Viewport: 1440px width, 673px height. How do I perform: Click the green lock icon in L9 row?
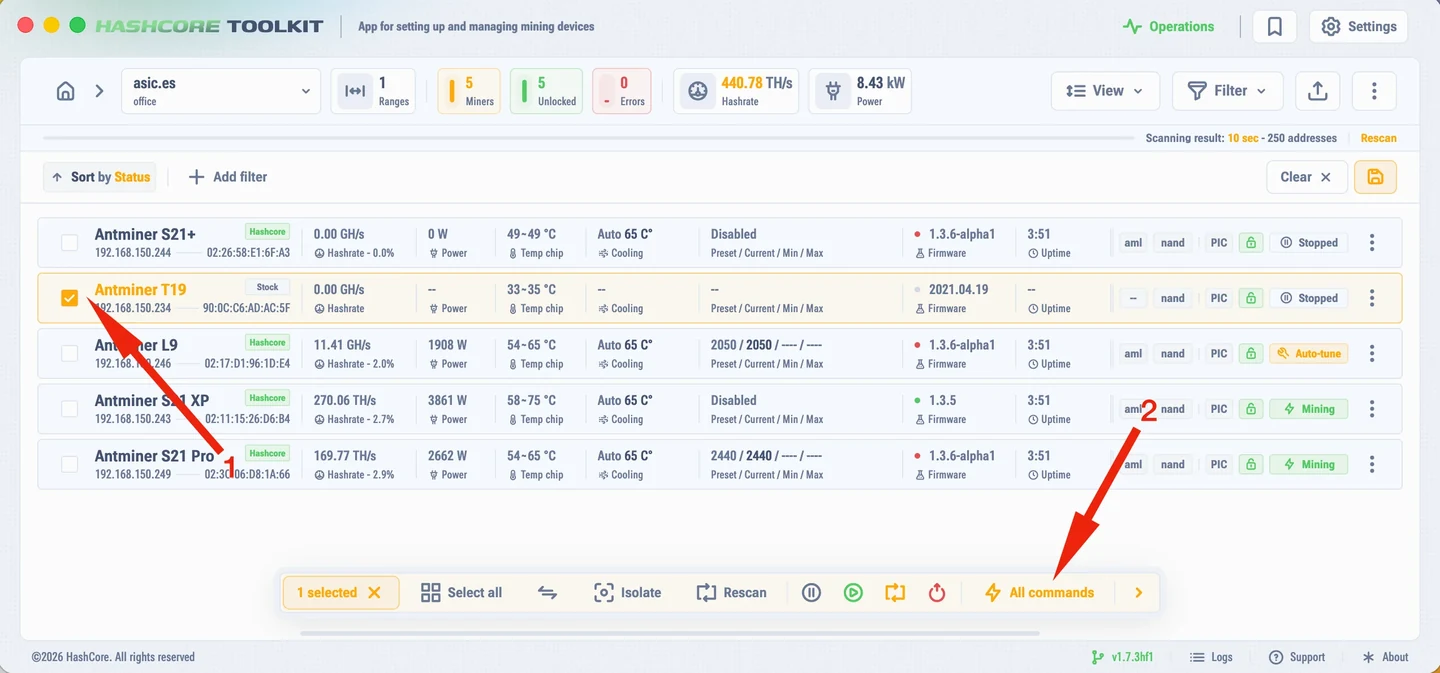tap(1250, 353)
